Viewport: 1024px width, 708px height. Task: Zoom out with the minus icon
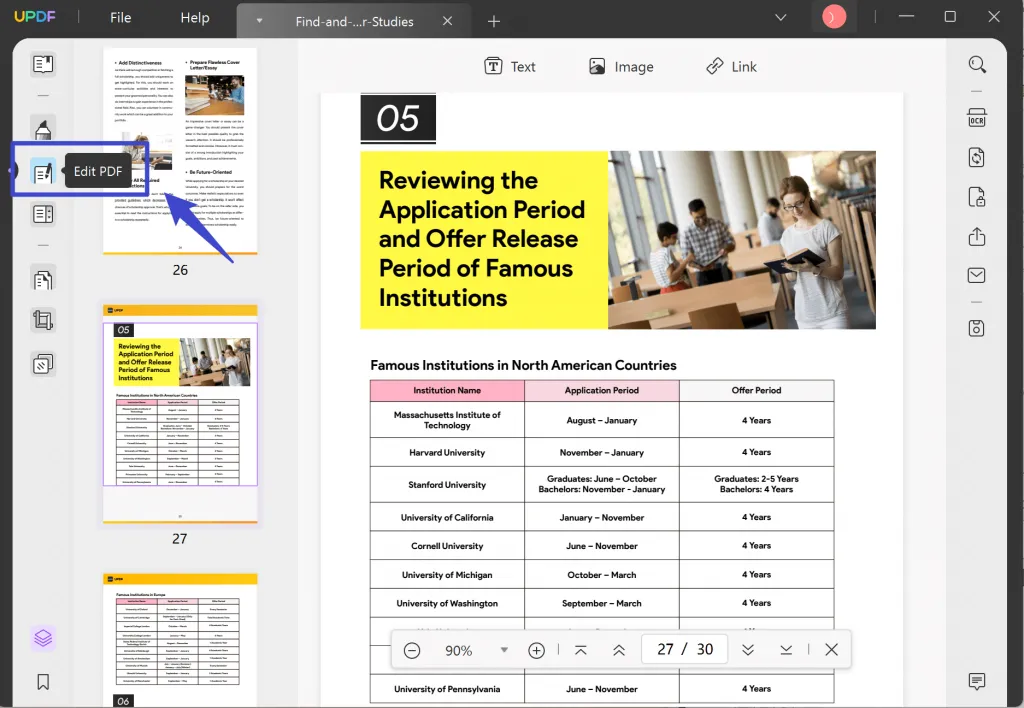[x=412, y=650]
